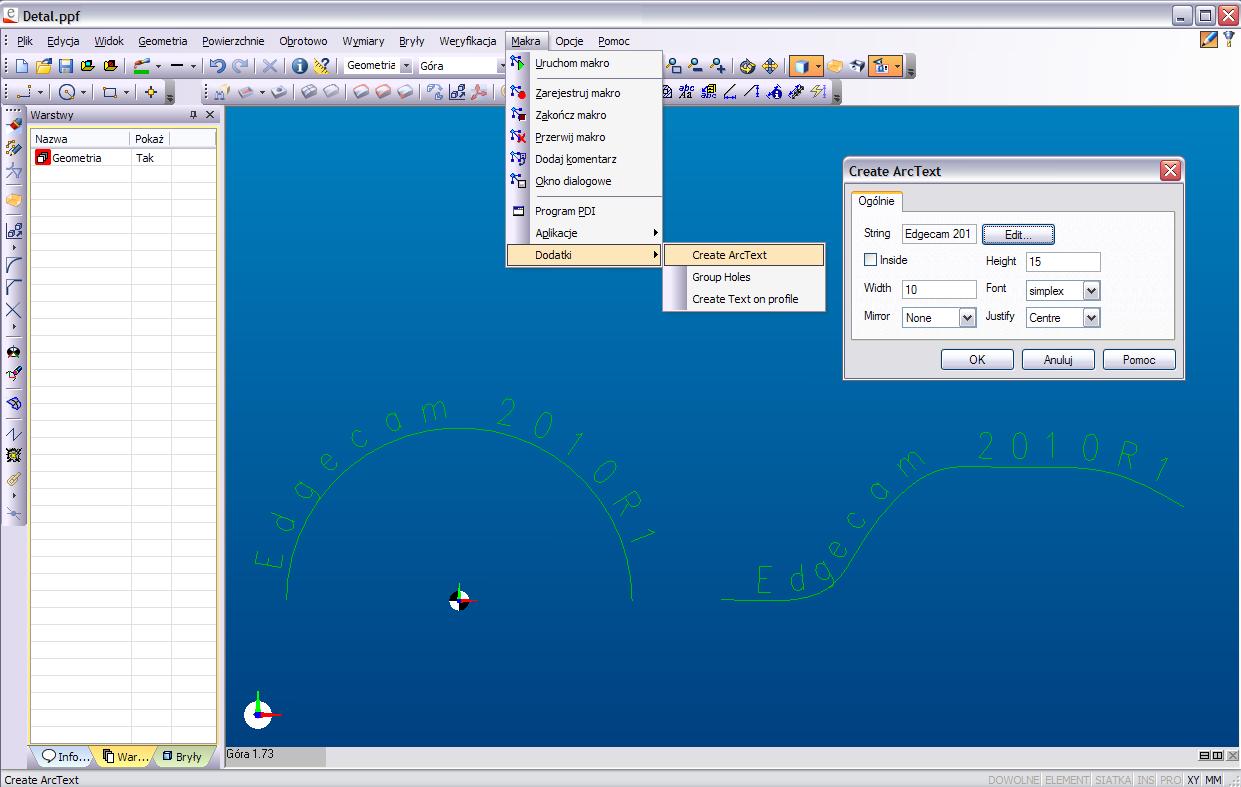Viewport: 1241px width, 787px height.
Task: Activate the measuring ruler with question mark tool
Action: (x=321, y=66)
